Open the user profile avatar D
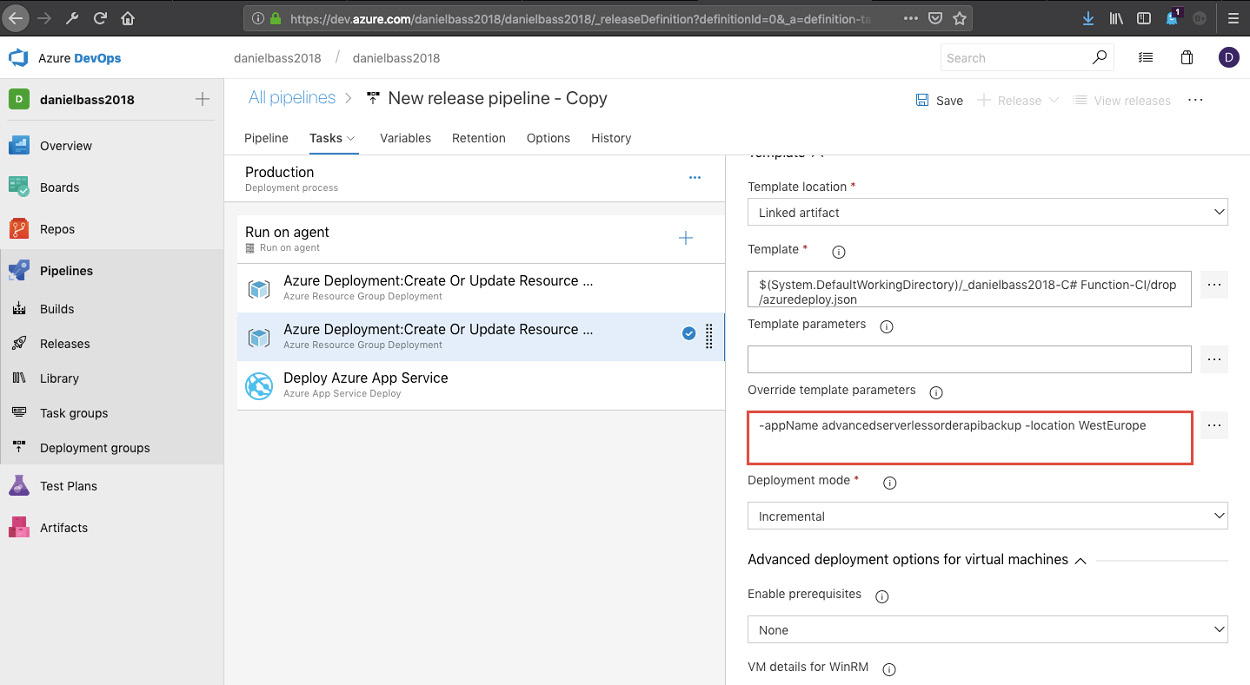 (1229, 58)
